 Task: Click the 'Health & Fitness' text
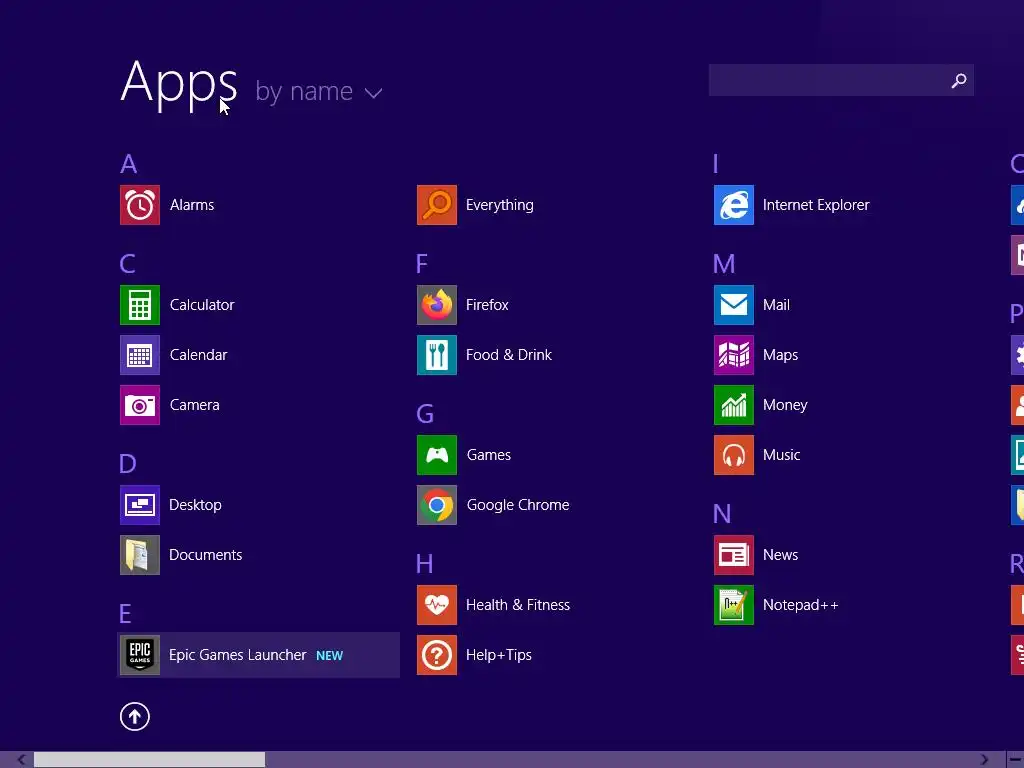tap(518, 605)
